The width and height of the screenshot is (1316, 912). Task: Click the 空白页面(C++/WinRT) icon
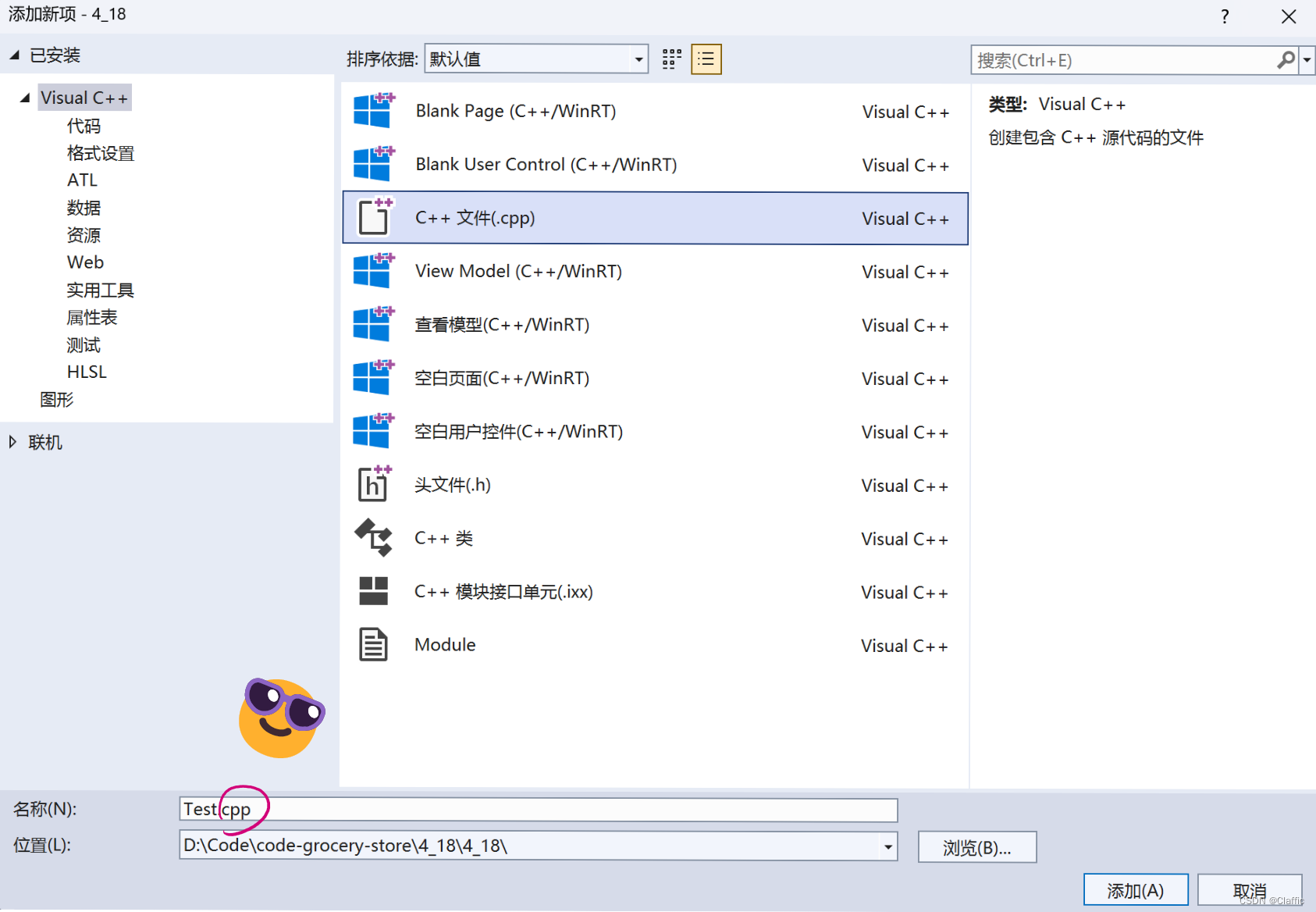click(x=374, y=378)
